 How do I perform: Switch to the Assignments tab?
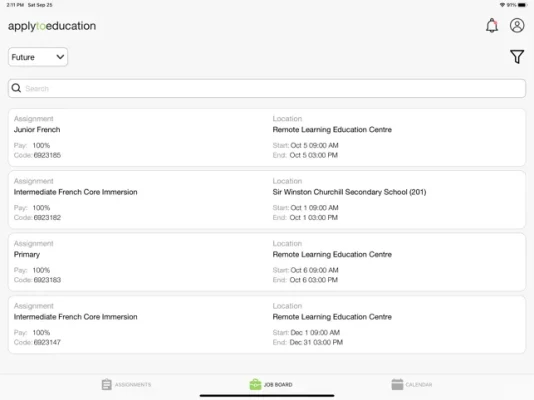point(126,384)
